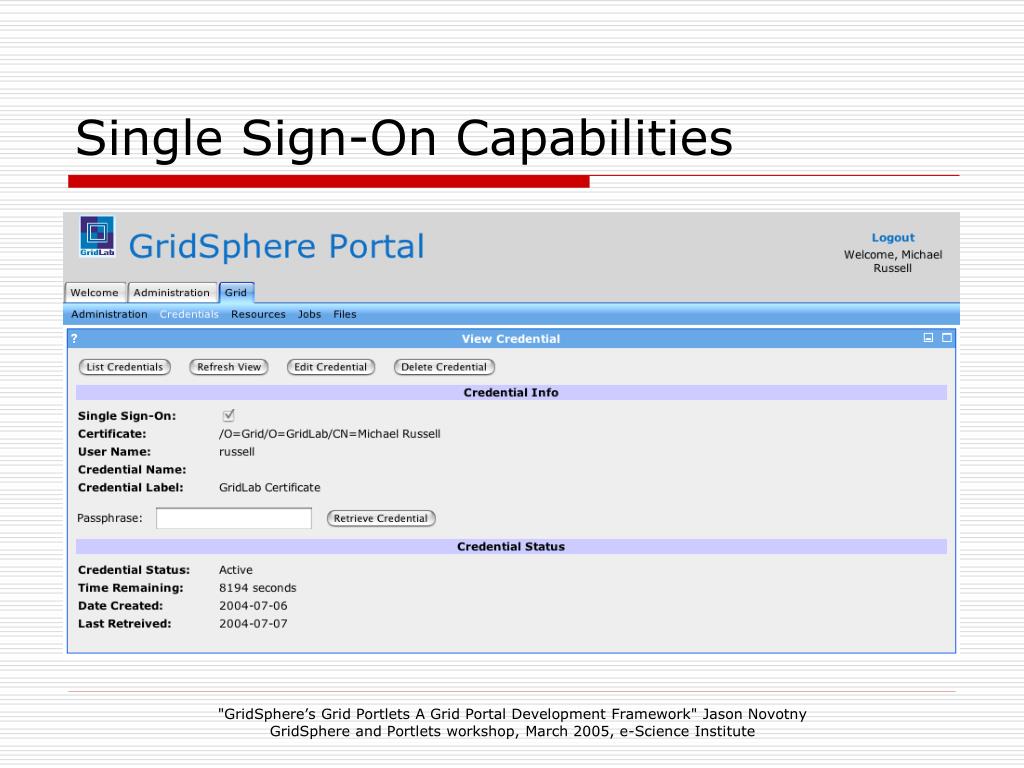
Task: Click the Credential Status section header
Action: point(511,547)
